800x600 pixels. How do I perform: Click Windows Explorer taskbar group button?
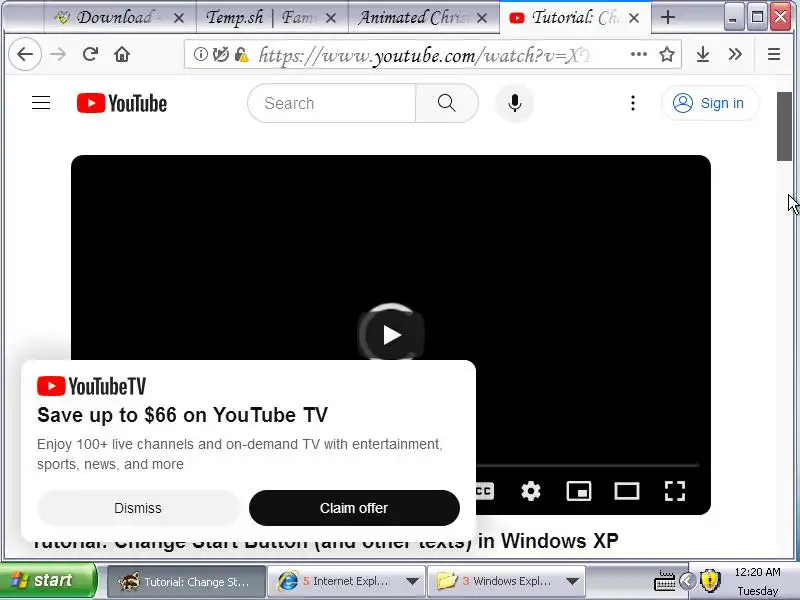pos(505,581)
